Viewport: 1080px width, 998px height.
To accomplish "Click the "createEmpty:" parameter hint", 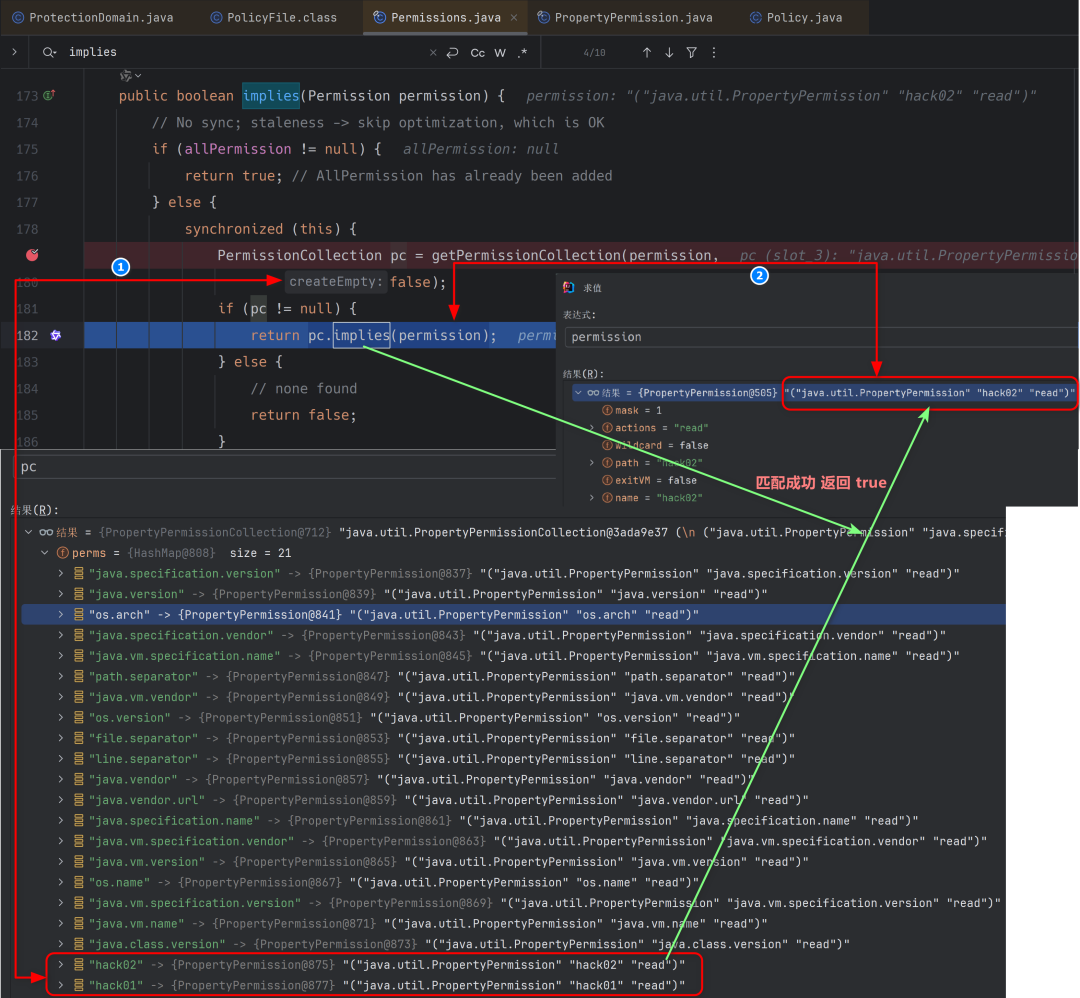I will 334,282.
